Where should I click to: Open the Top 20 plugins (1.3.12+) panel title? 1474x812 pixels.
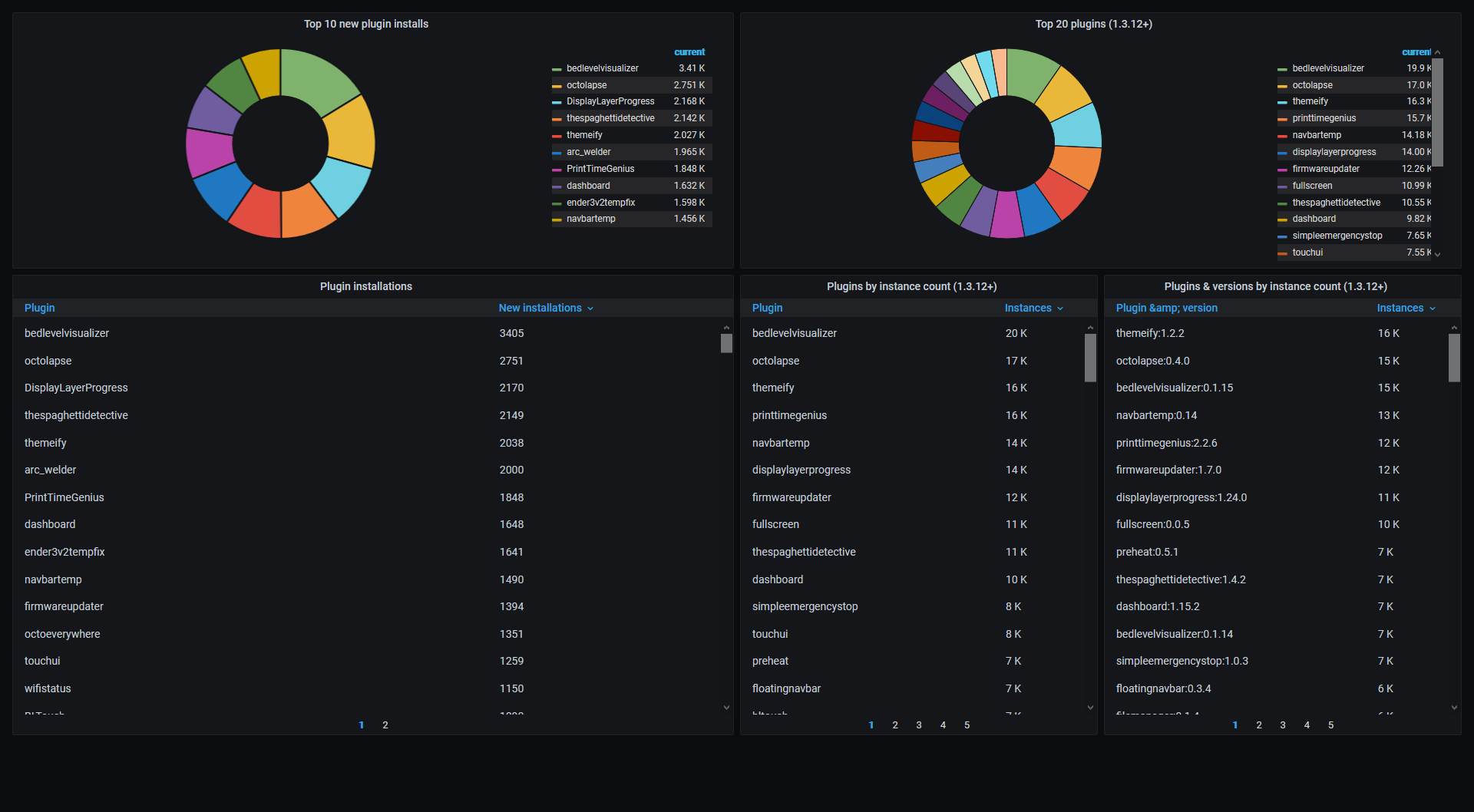1093,24
